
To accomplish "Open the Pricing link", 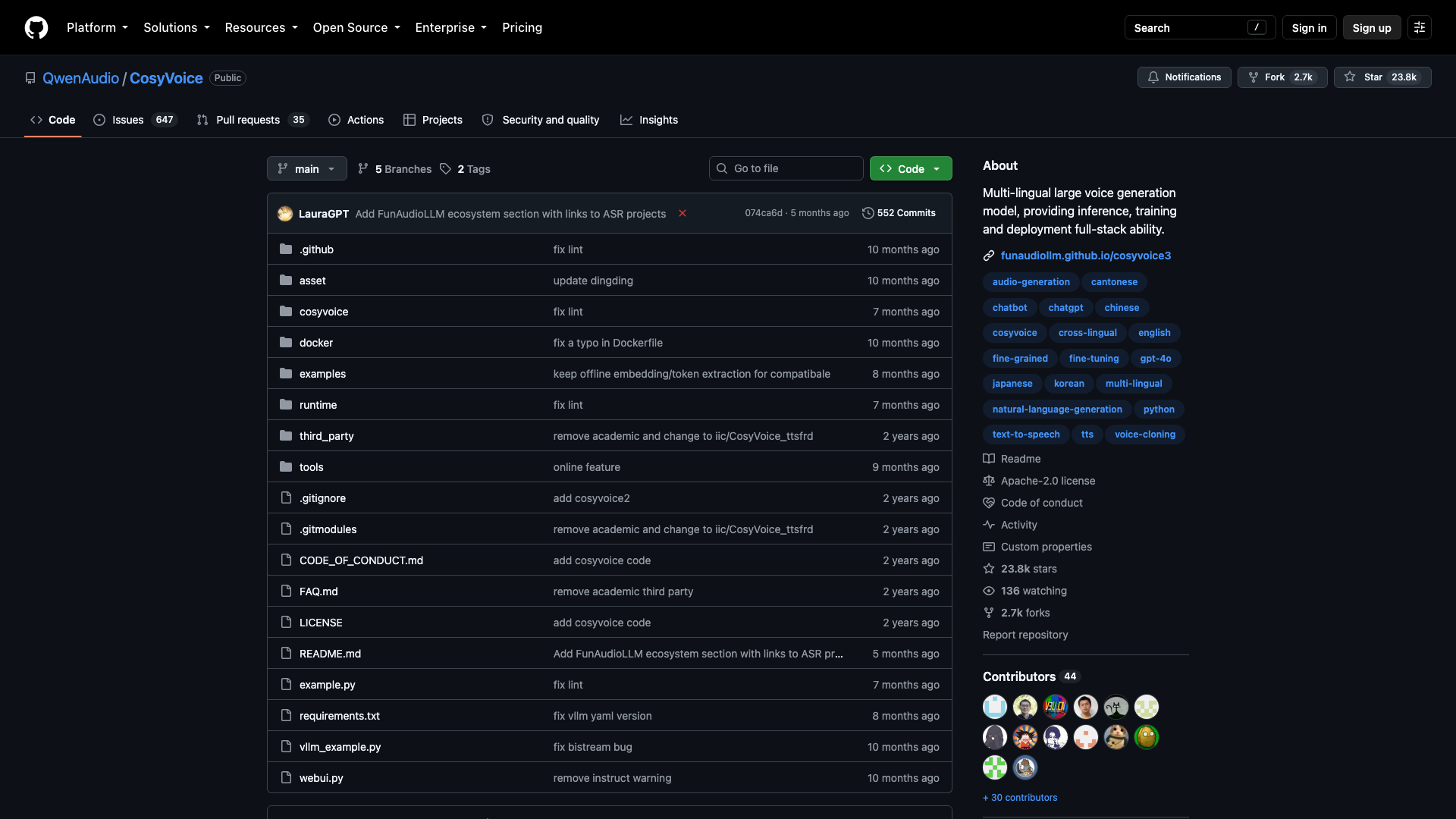I will (522, 27).
